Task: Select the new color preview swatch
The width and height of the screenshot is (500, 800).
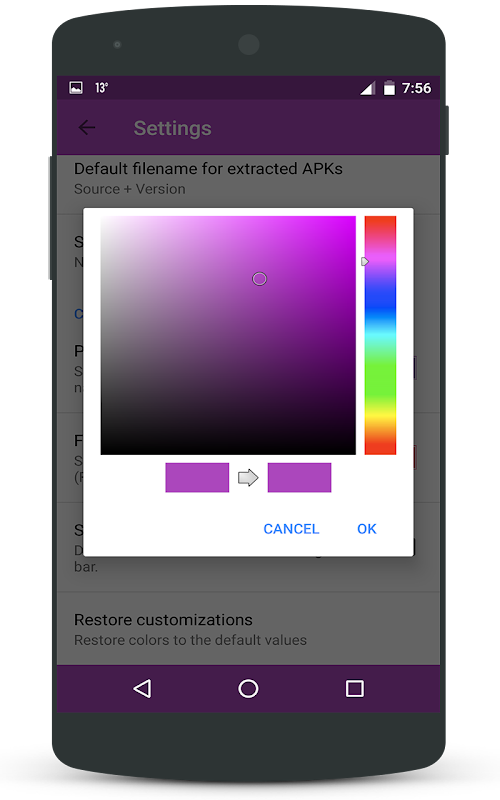Action: pyautogui.click(x=299, y=478)
